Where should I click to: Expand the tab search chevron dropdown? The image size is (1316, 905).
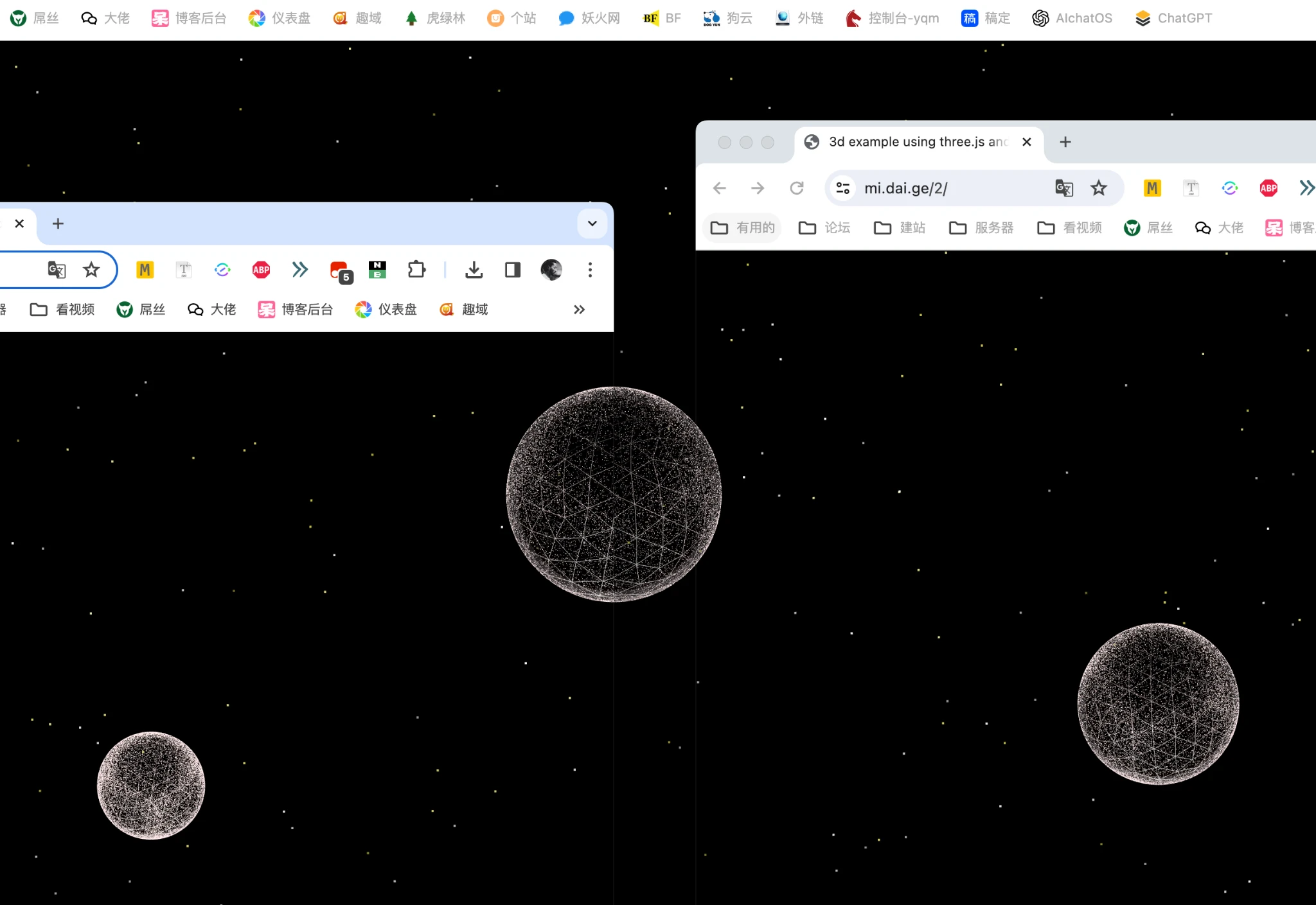[x=592, y=224]
